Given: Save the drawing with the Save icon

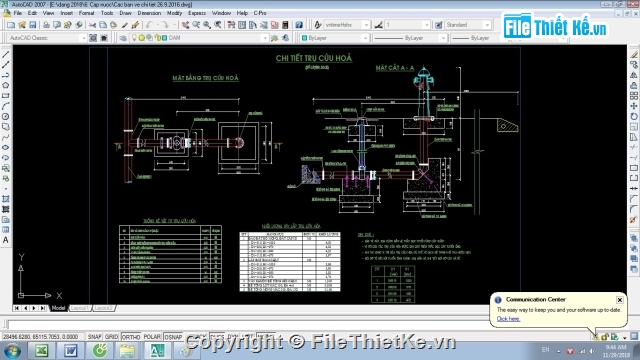Looking at the screenshot, I should tap(33, 25).
